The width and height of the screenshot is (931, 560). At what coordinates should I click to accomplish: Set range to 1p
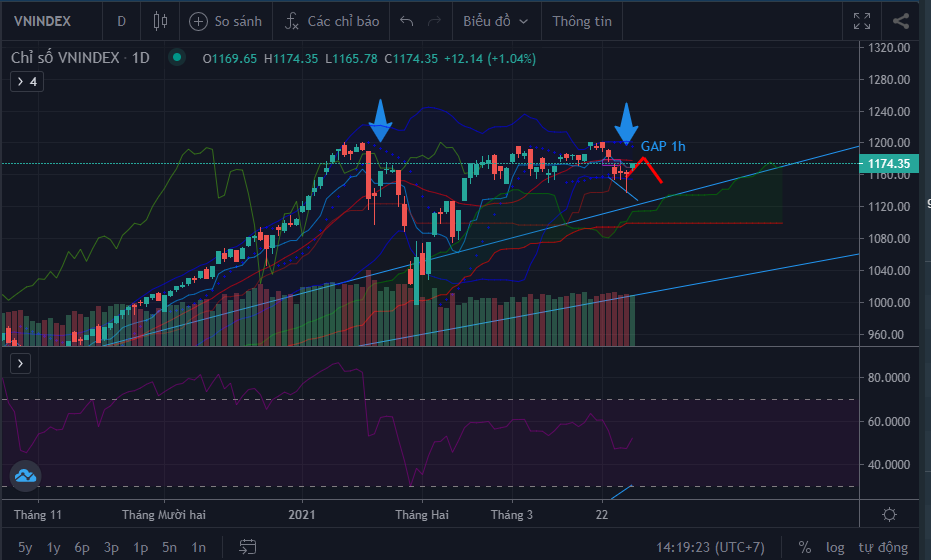(140, 547)
